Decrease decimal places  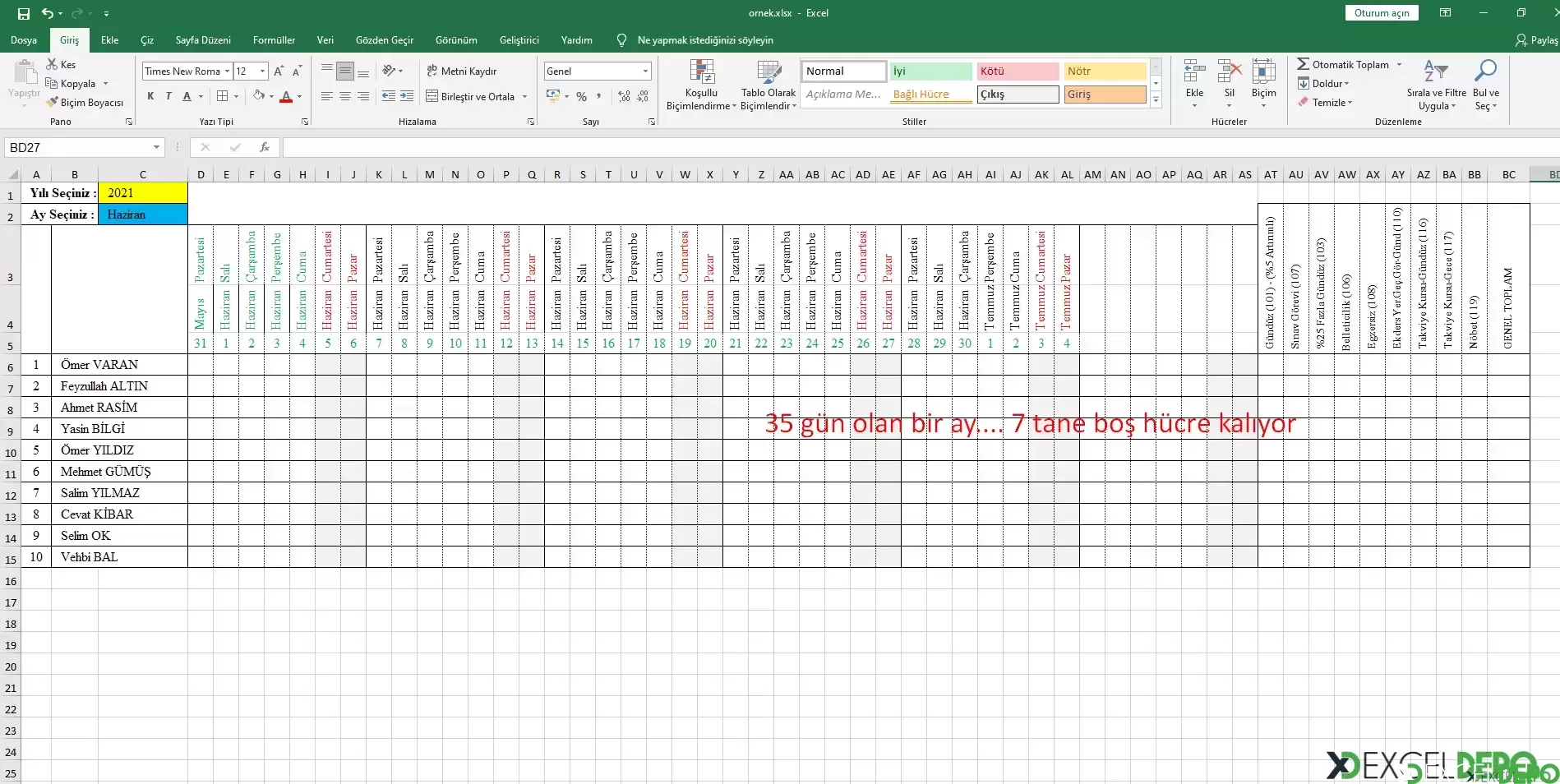coord(643,96)
